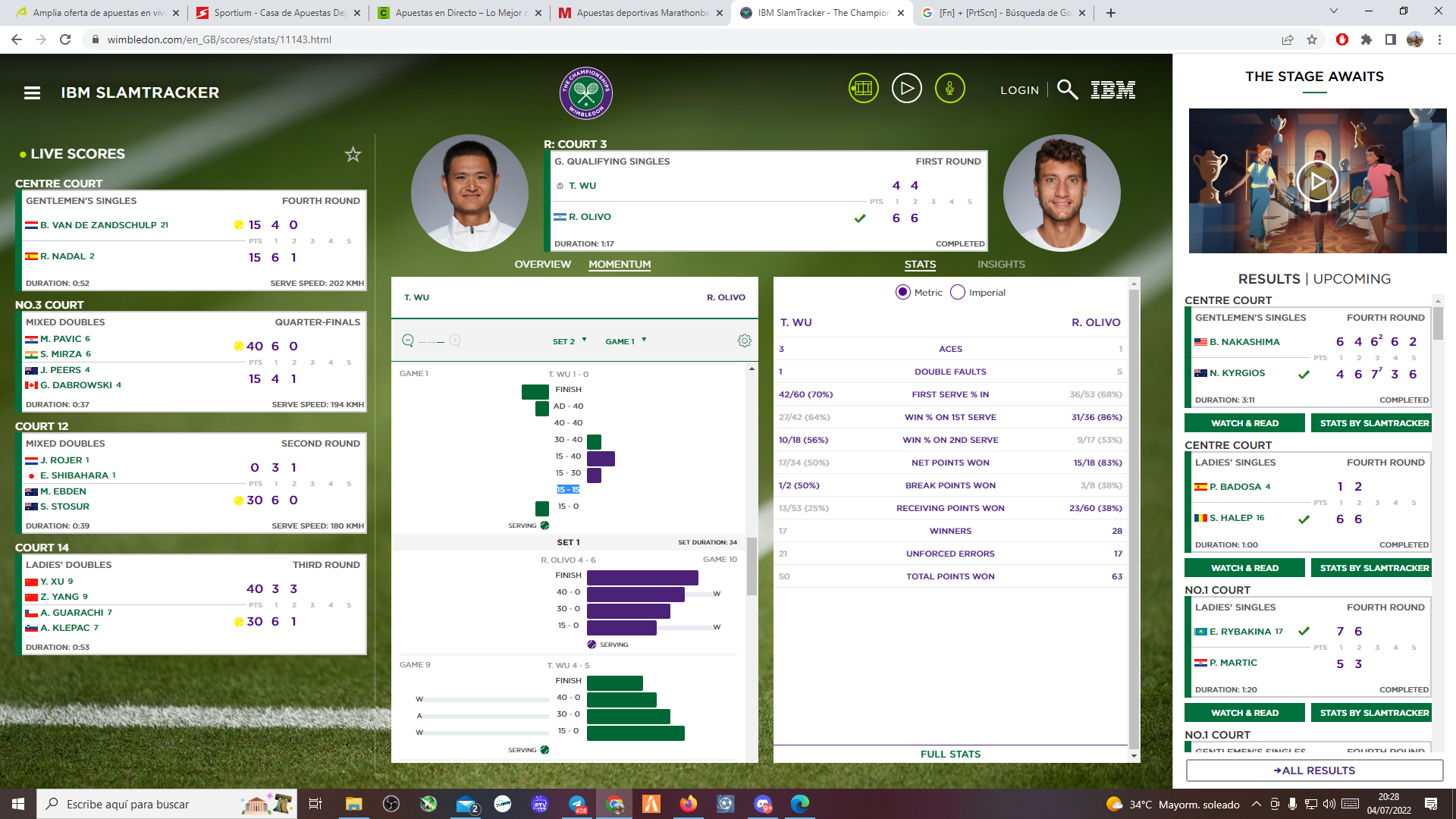The height and width of the screenshot is (819, 1456).
Task: Open Windows Start menu
Action: pyautogui.click(x=18, y=804)
